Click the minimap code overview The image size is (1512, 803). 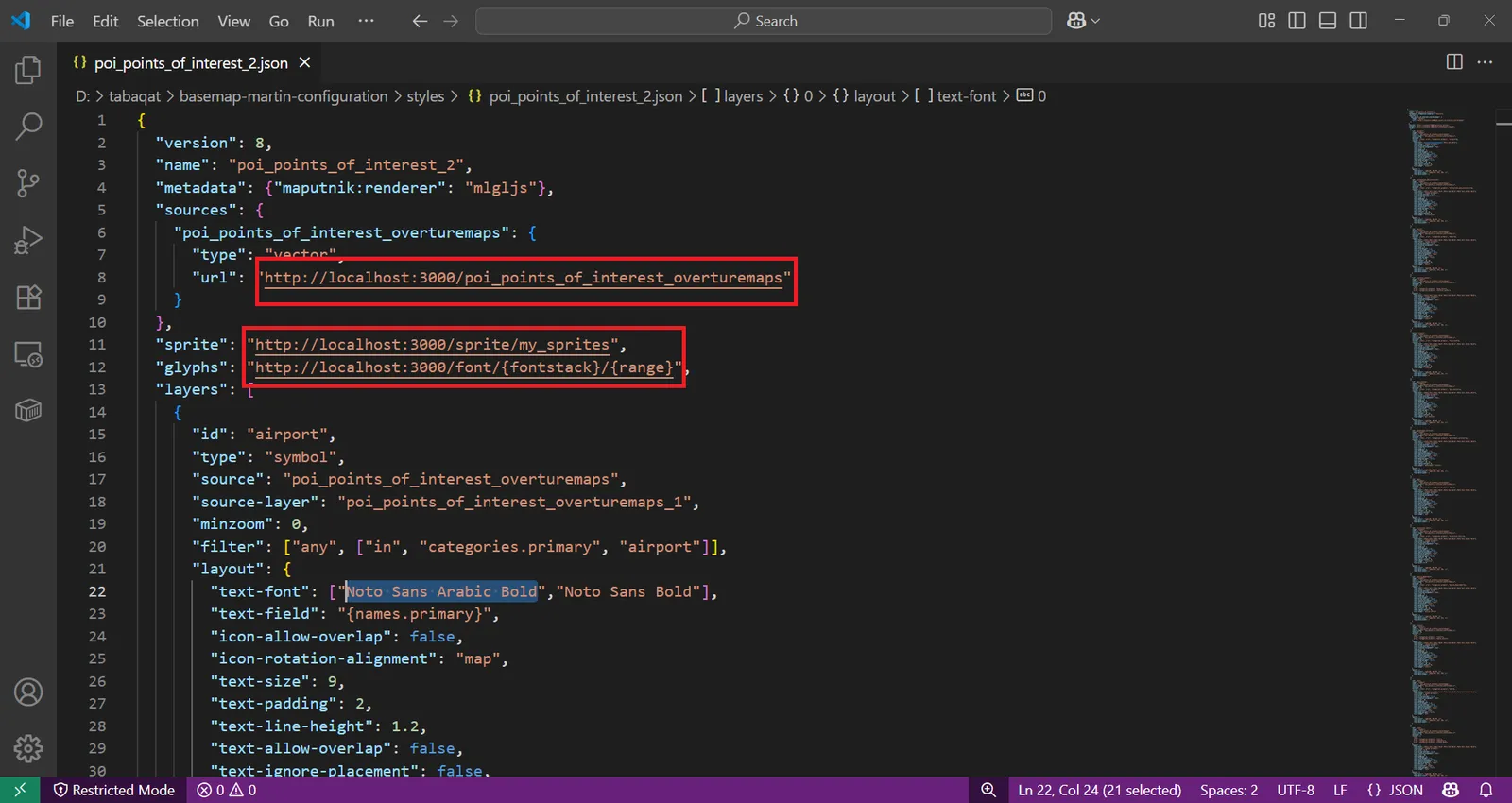(x=1443, y=442)
